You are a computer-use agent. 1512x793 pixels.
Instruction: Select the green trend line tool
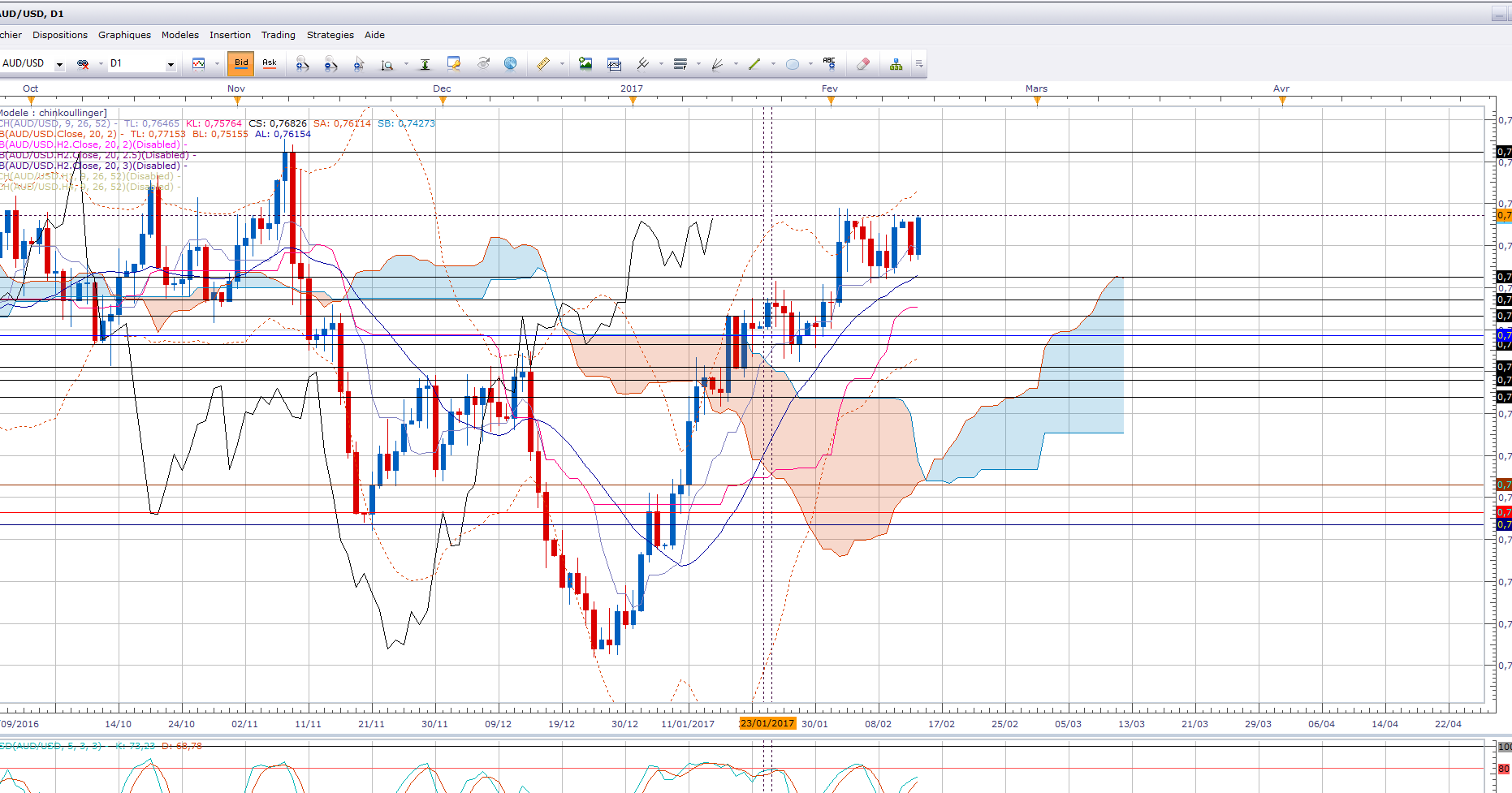754,63
